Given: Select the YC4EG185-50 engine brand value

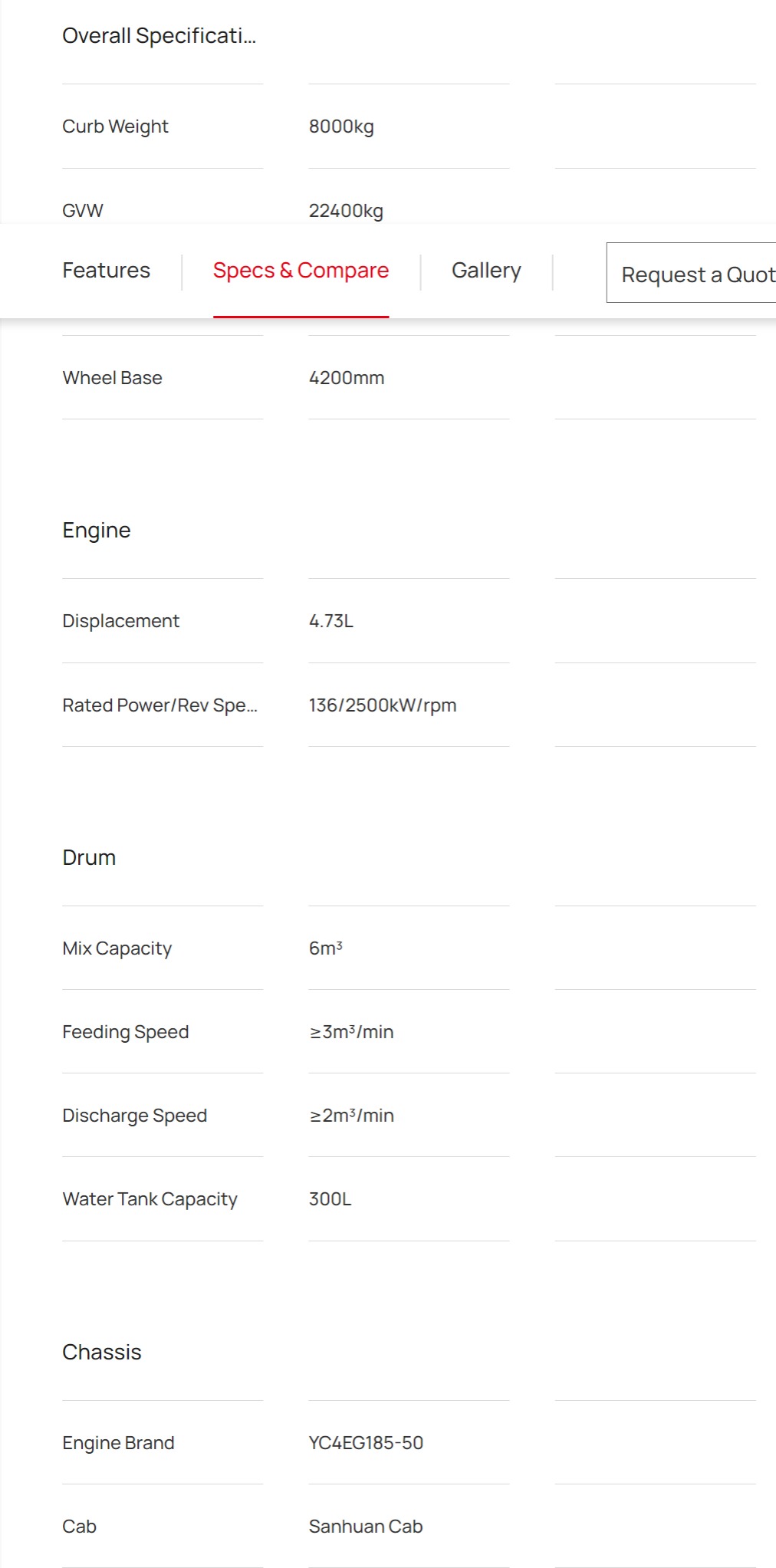Looking at the screenshot, I should 366,1443.
